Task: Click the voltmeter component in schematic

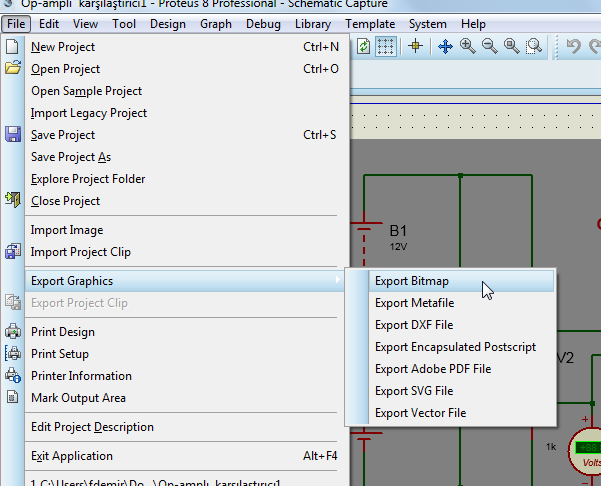Action: pos(585,450)
